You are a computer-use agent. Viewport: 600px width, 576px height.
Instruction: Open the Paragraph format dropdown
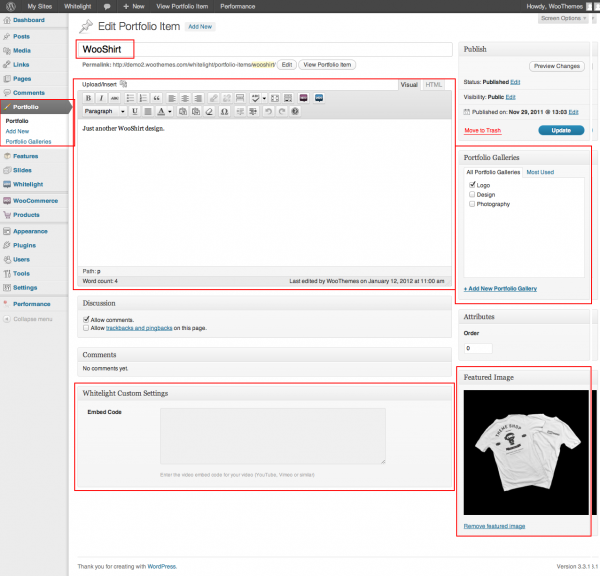click(x=104, y=111)
